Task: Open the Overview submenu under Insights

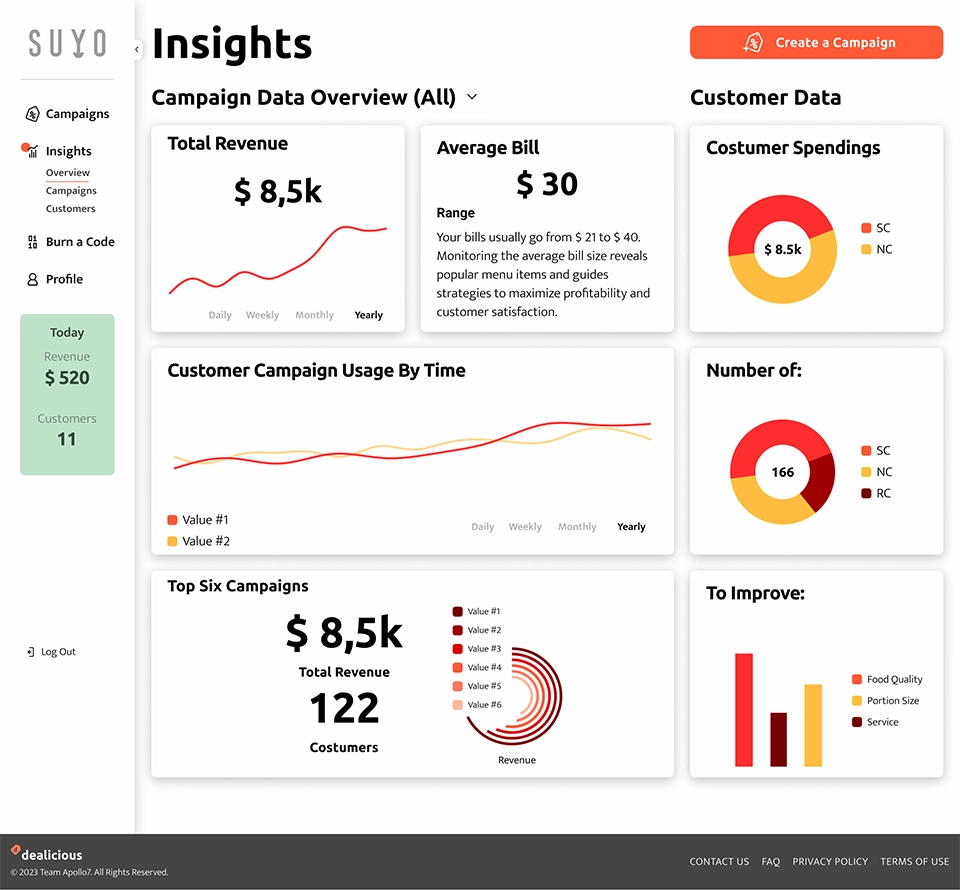Action: (x=68, y=173)
